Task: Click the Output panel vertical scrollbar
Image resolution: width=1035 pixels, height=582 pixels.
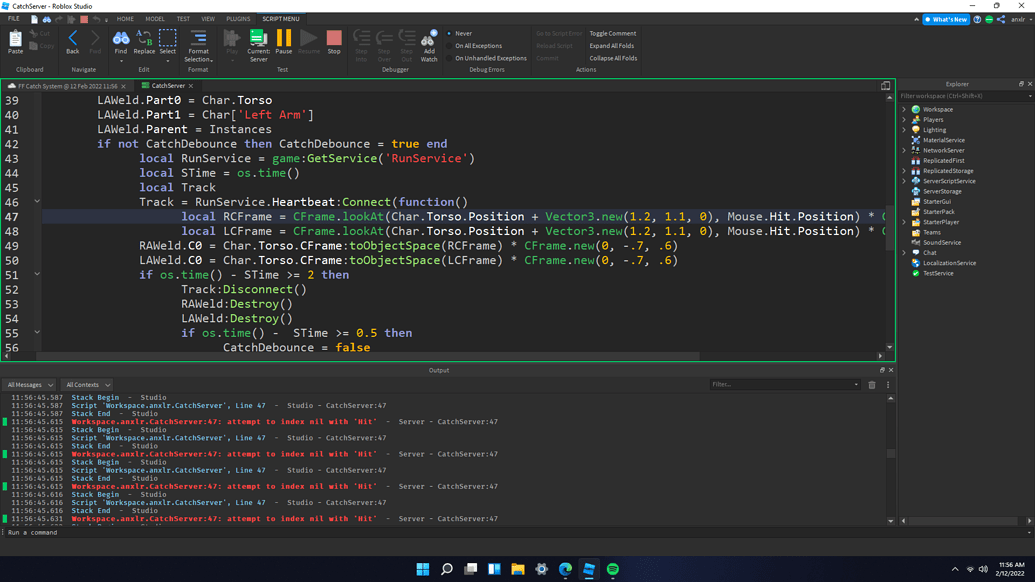Action: [890, 453]
